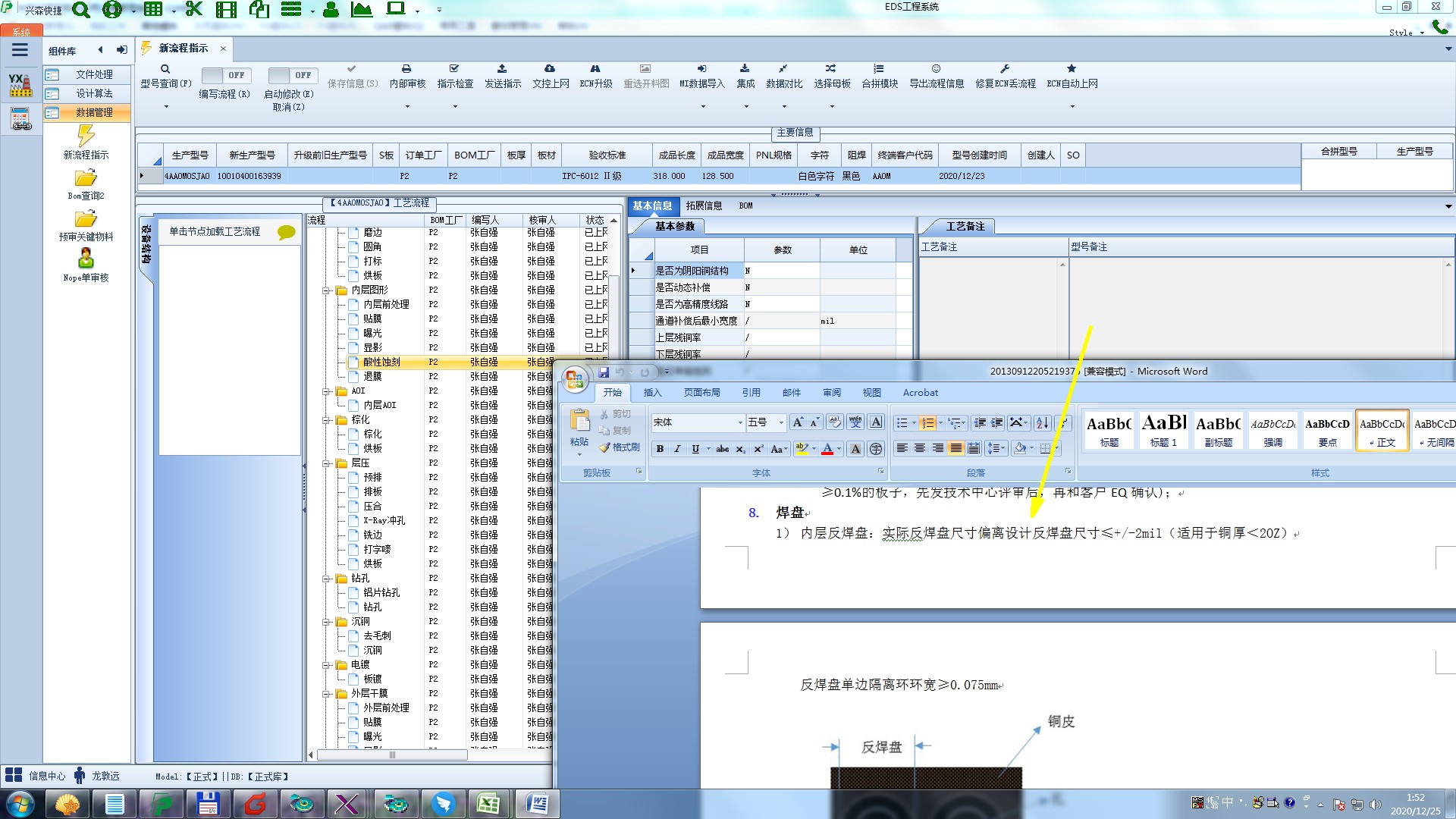The height and width of the screenshot is (819, 1456).
Task: Toggle Word underline formatting
Action: [x=695, y=449]
